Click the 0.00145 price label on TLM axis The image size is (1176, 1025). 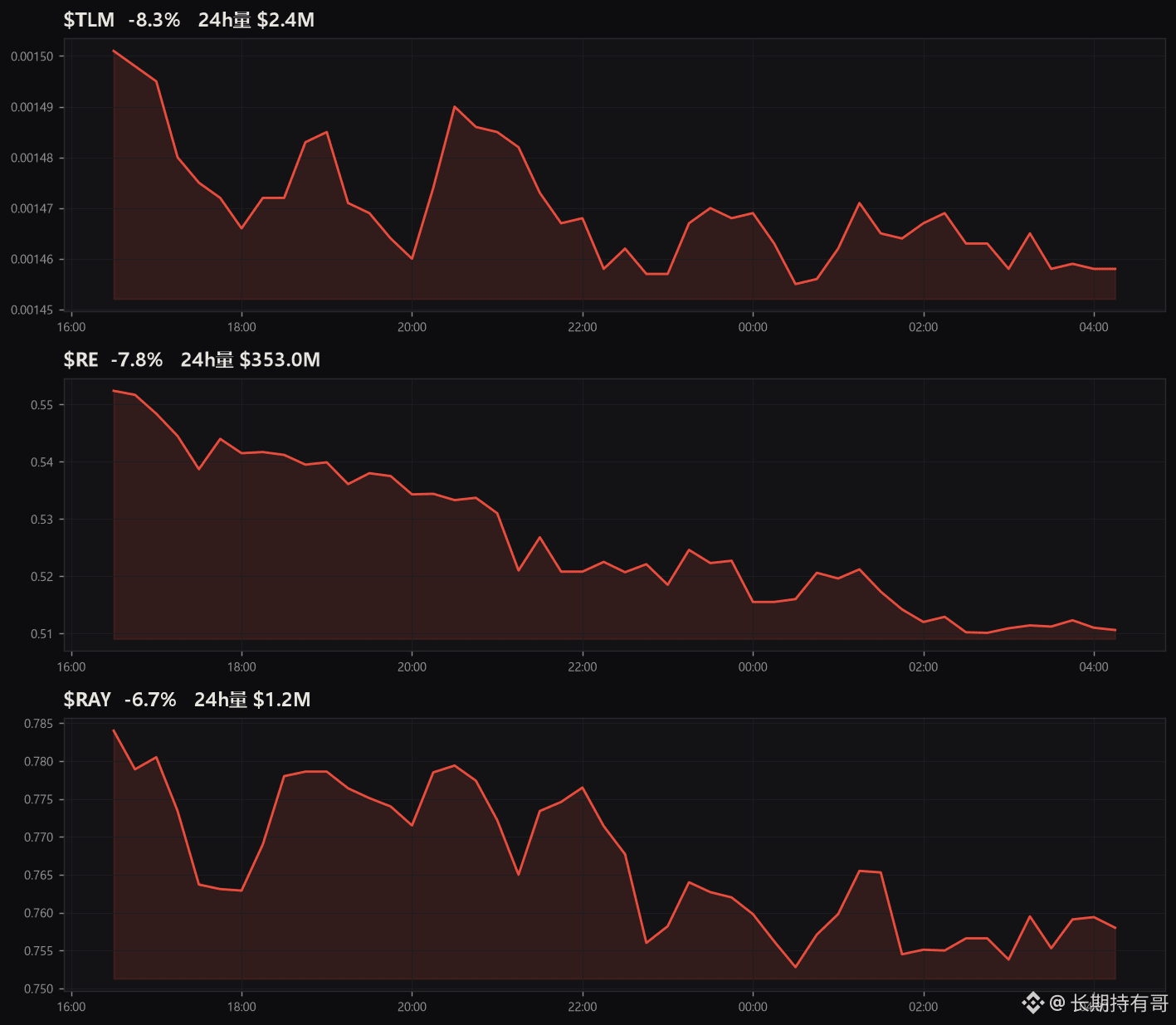tap(32, 310)
